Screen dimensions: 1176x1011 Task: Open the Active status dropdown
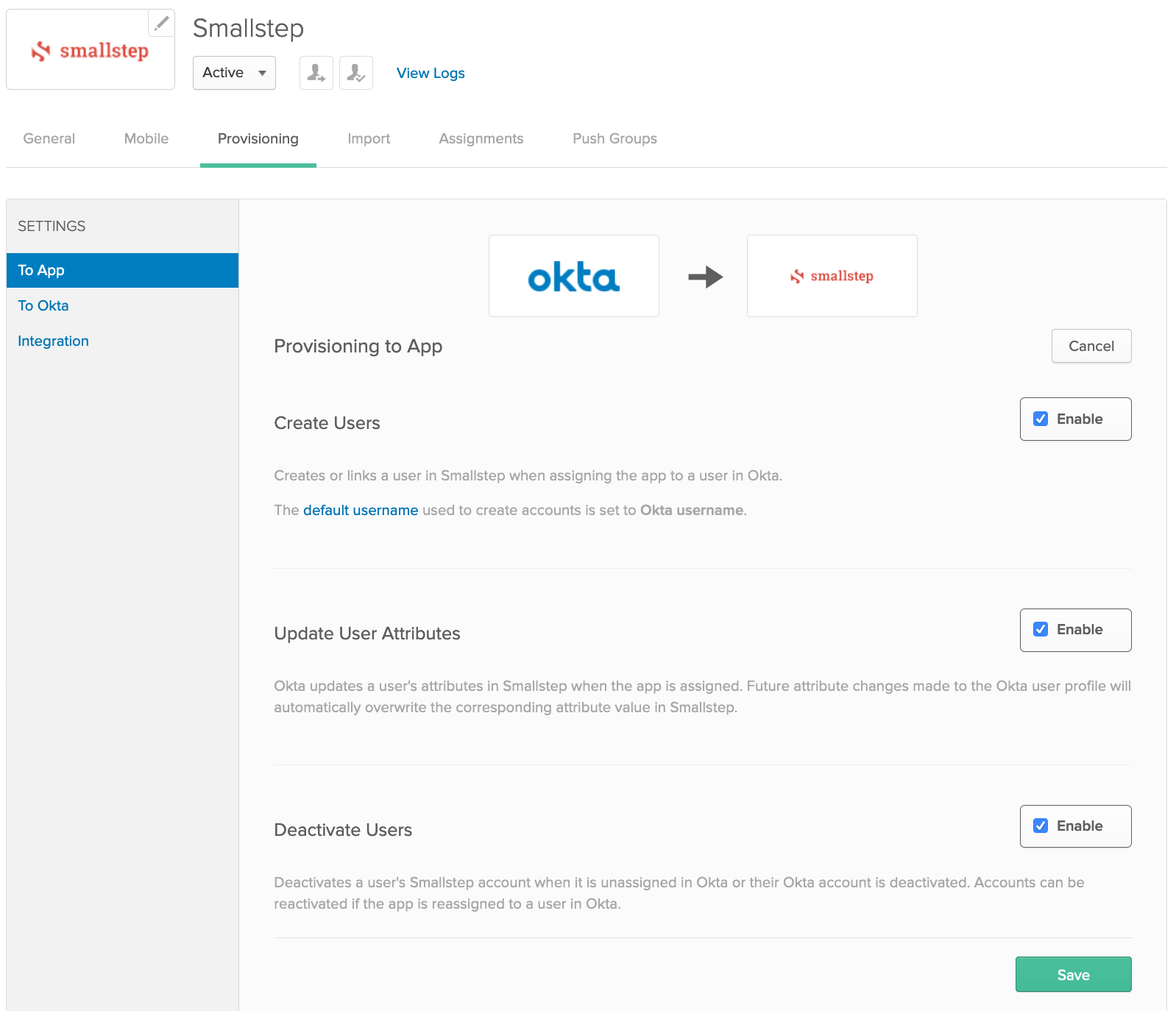[x=234, y=73]
